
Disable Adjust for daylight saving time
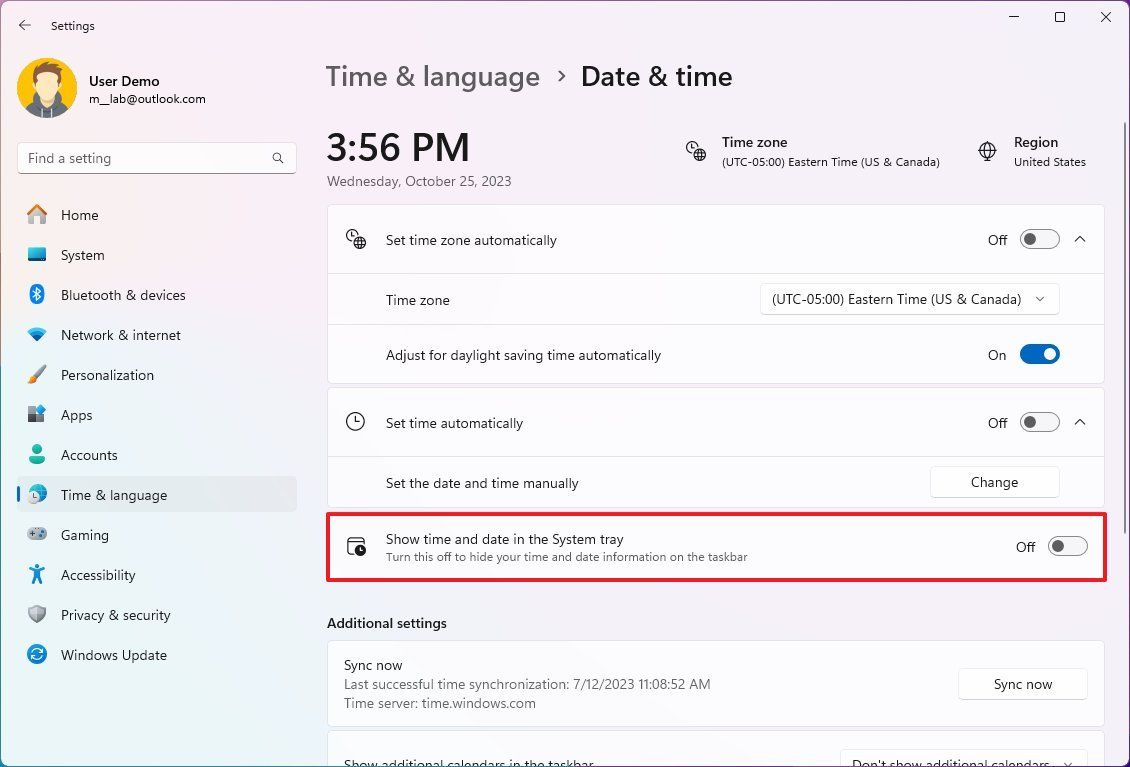click(x=1040, y=354)
